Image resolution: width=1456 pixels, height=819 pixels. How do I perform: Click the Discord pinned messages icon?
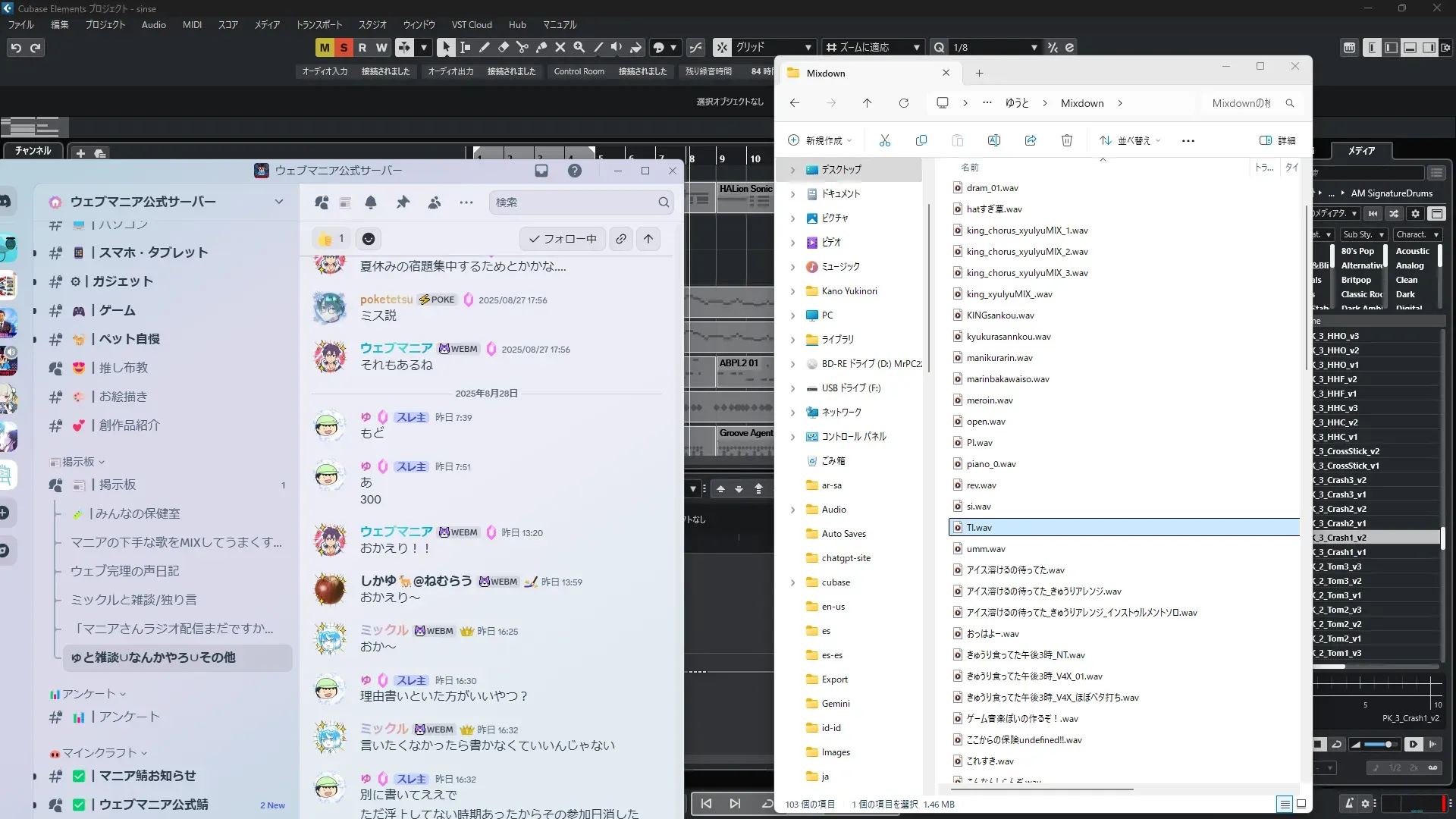[403, 202]
